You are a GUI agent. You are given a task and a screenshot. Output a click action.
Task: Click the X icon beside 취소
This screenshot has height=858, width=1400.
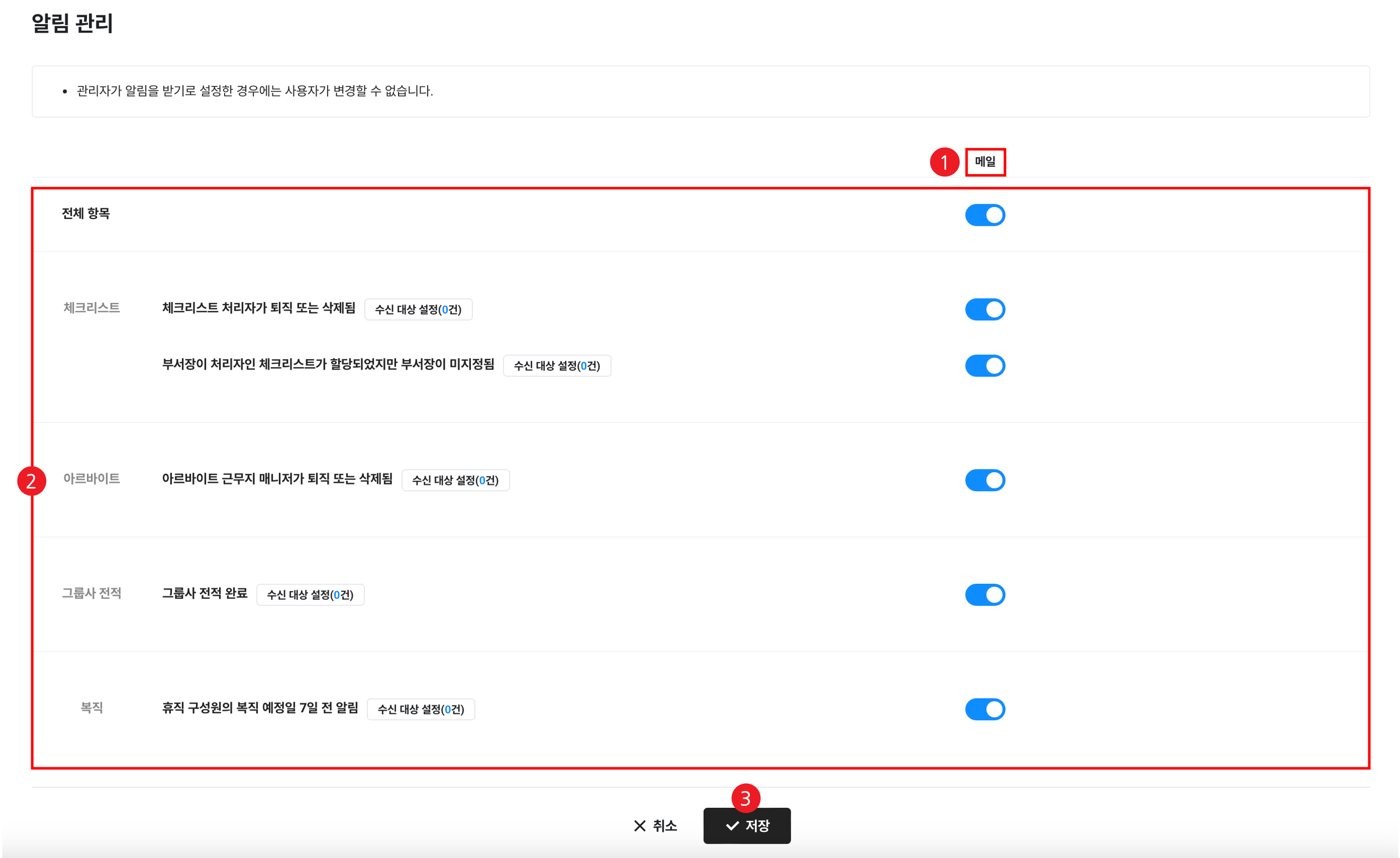point(640,826)
